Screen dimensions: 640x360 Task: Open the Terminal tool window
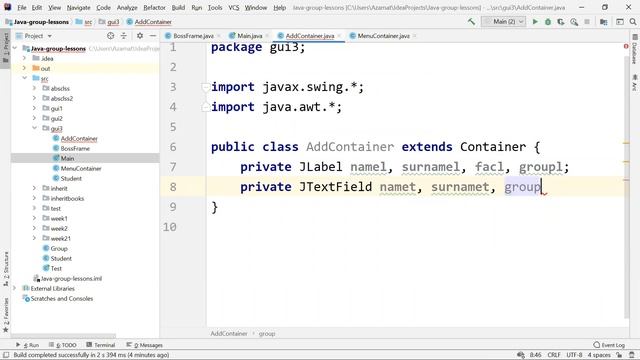[x=100, y=345]
